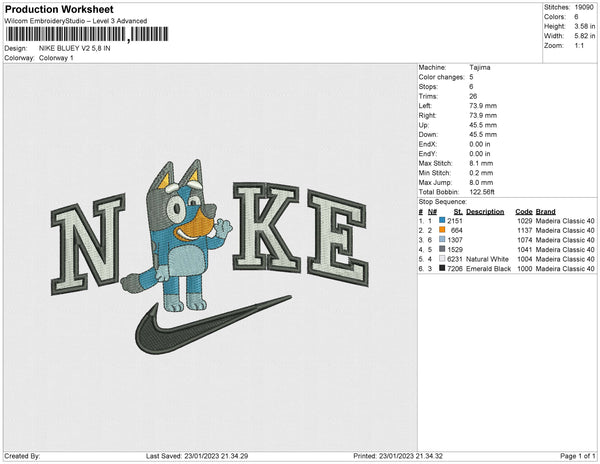Click the Natural White description text
This screenshot has width=600, height=464.
tap(487, 259)
